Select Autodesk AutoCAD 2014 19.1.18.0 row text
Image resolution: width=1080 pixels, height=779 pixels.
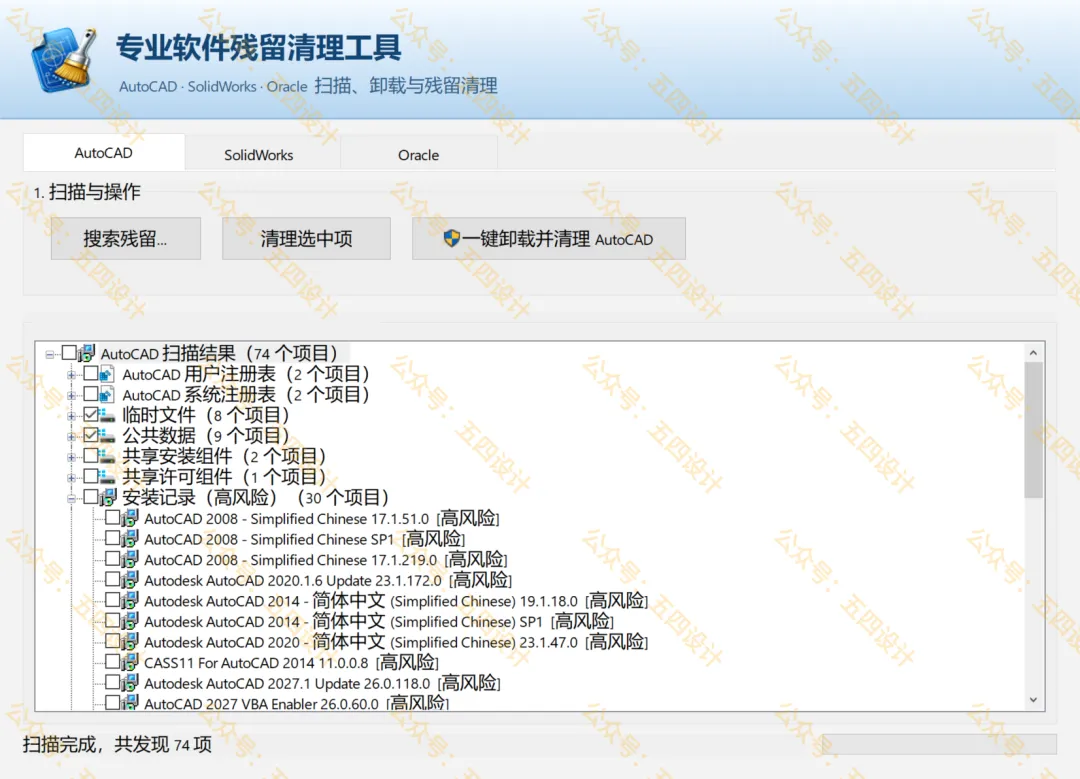click(396, 601)
